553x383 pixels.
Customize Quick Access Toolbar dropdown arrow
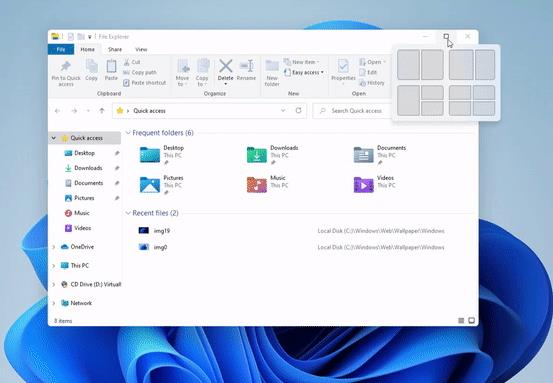(x=90, y=37)
